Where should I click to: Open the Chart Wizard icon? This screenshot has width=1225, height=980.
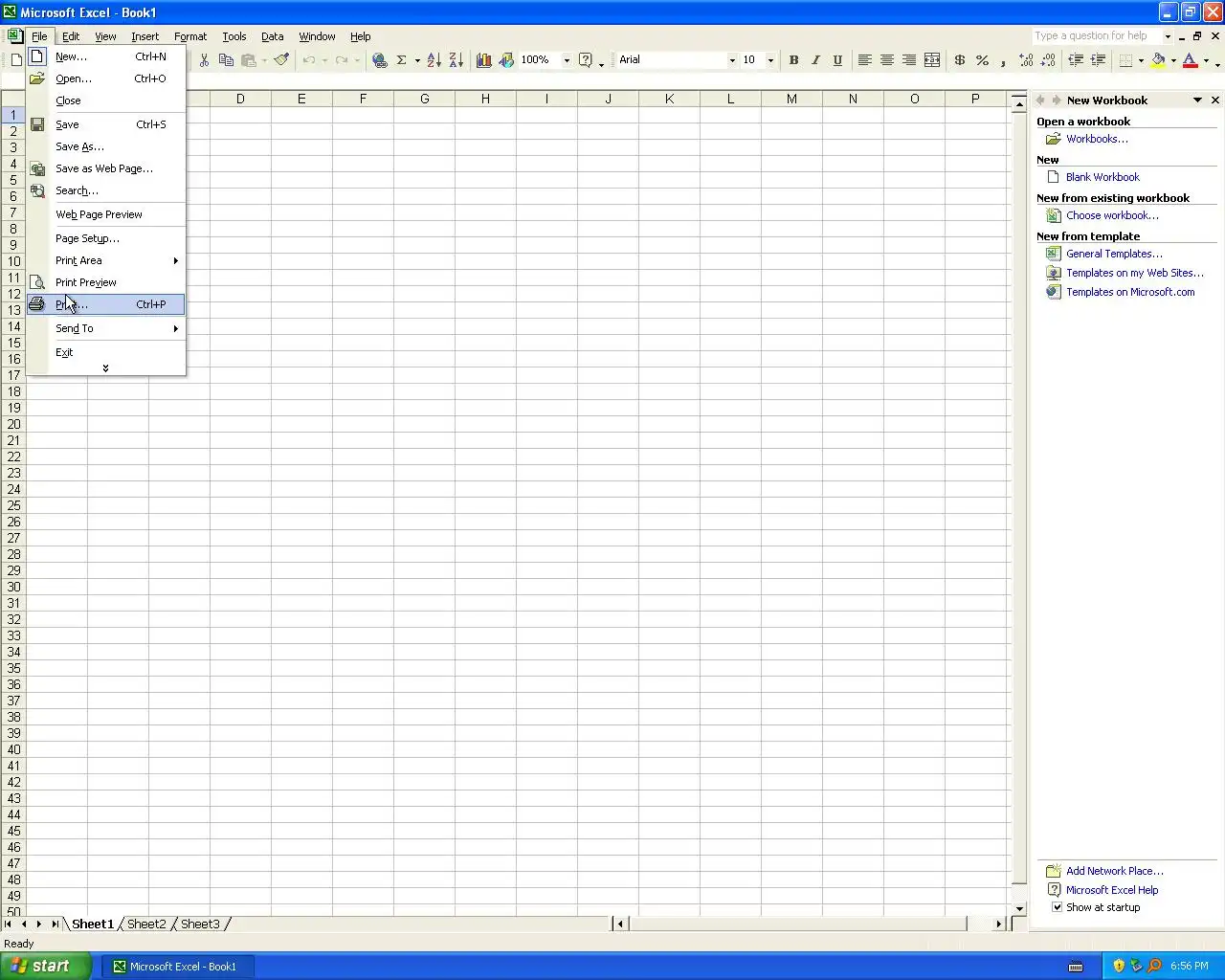tap(484, 59)
